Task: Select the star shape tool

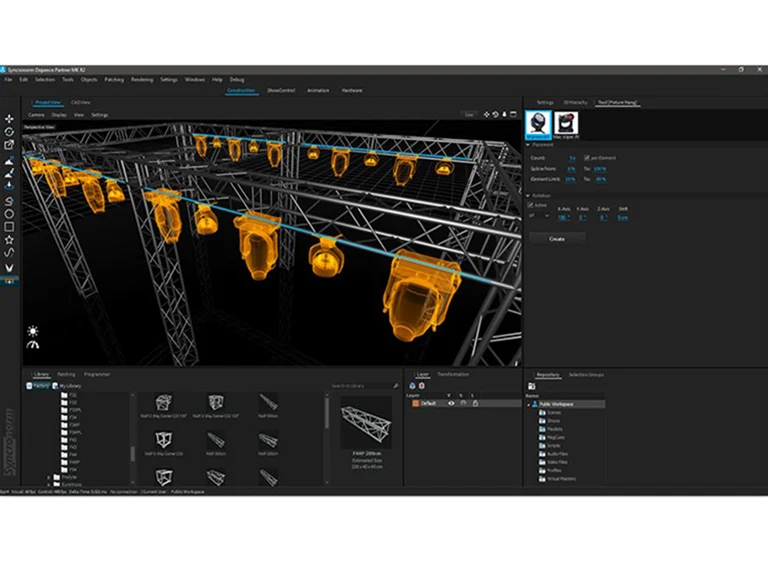Action: 9,240
